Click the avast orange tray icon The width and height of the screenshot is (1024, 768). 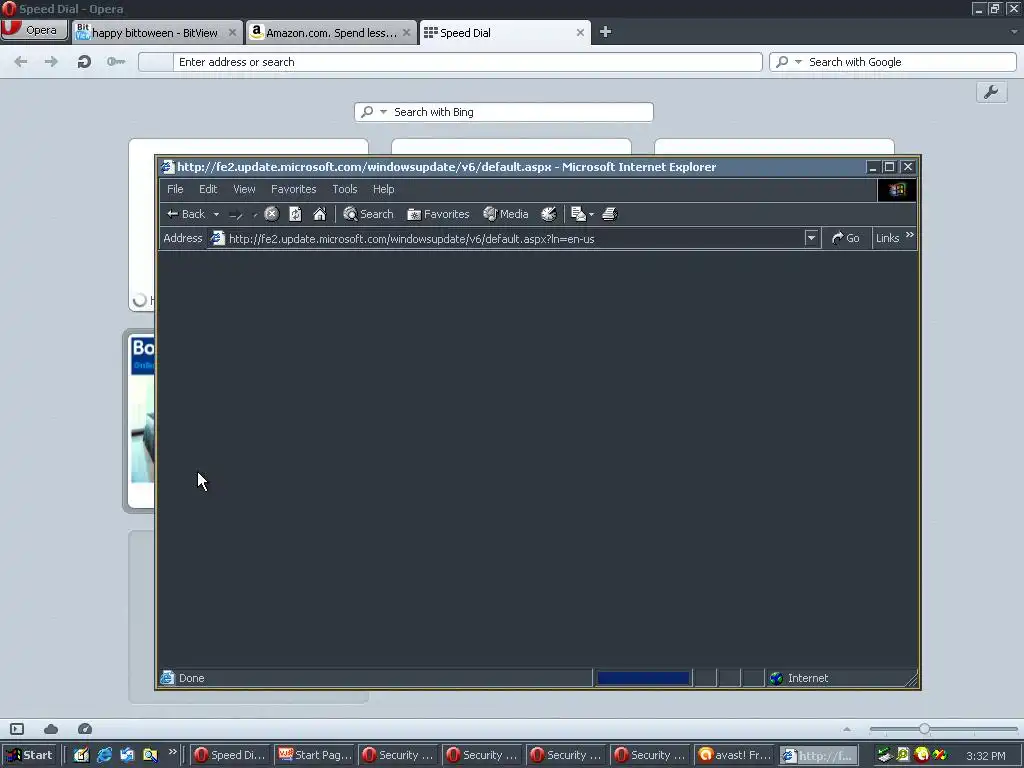coord(921,756)
